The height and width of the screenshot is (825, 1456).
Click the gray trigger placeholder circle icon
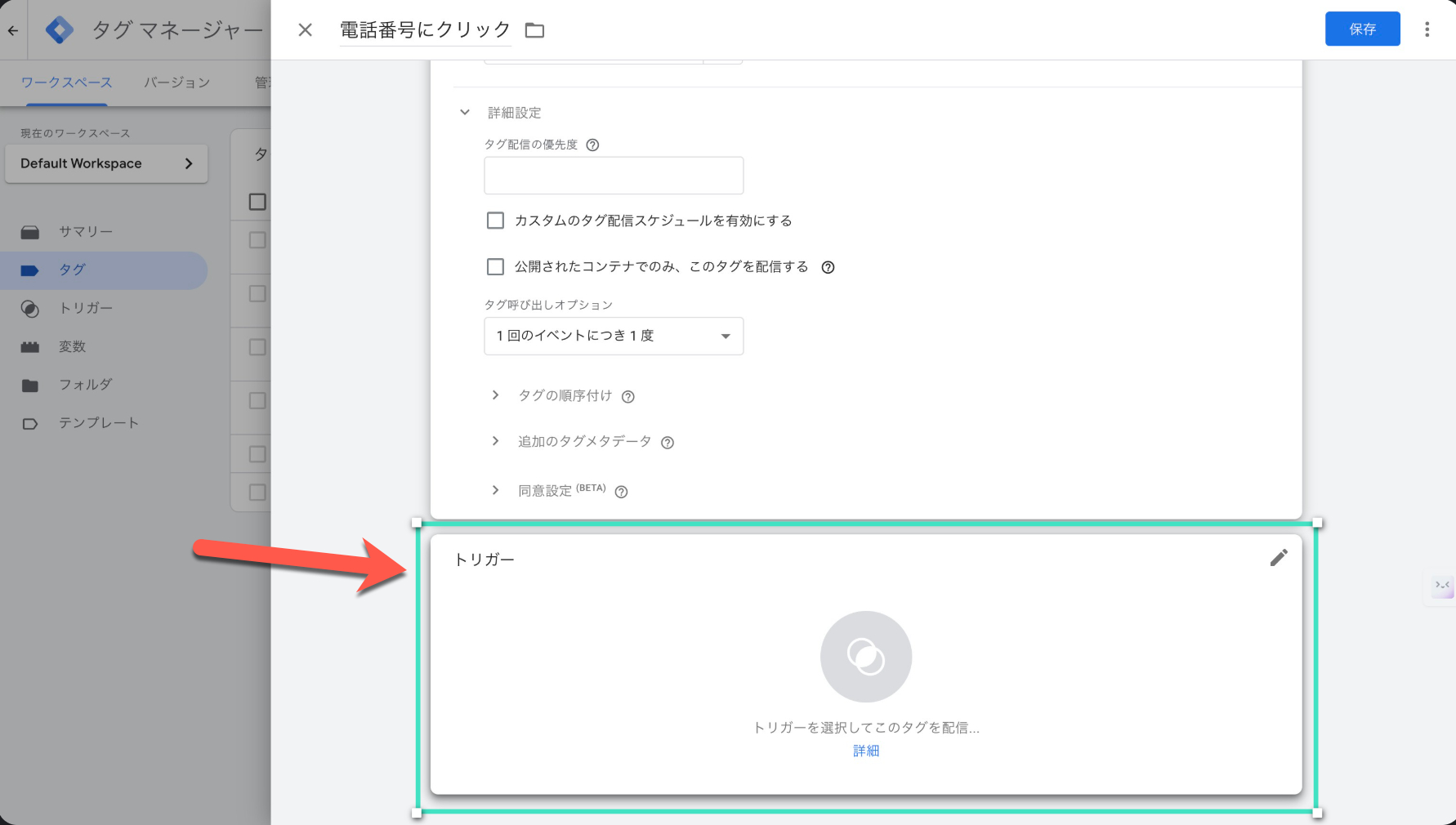(865, 656)
